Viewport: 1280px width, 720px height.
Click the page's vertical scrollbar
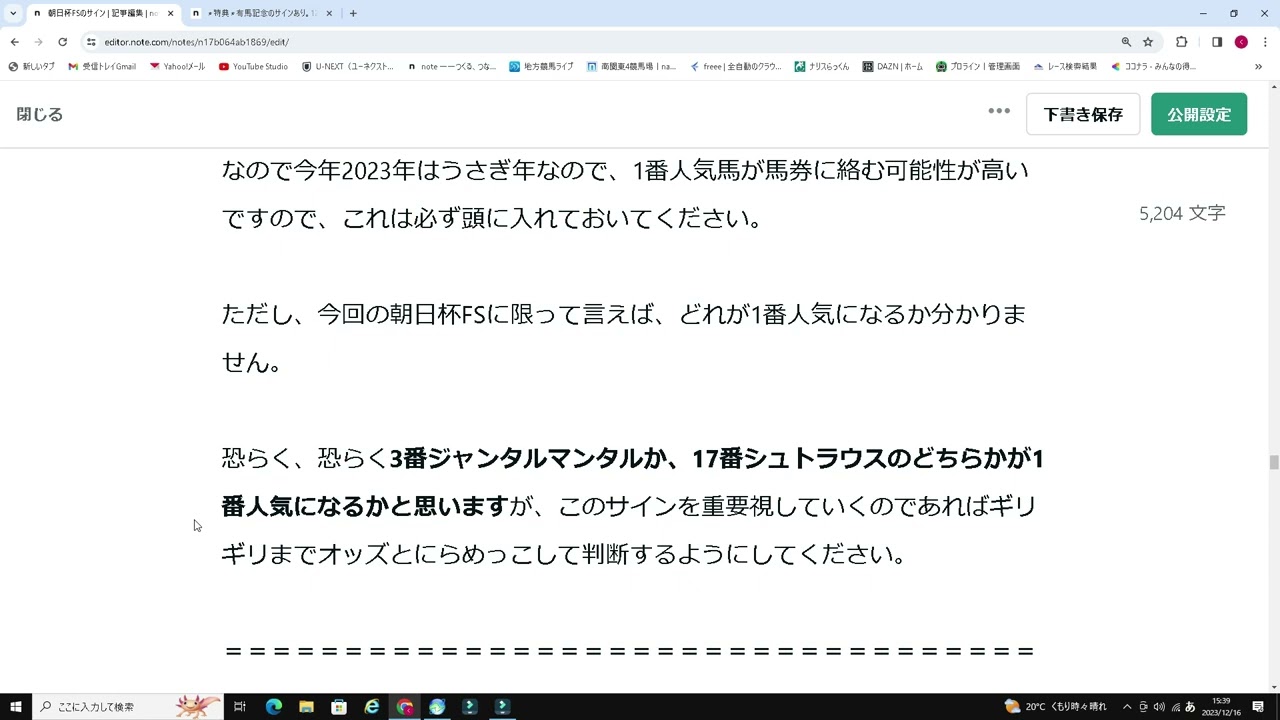pyautogui.click(x=1273, y=460)
